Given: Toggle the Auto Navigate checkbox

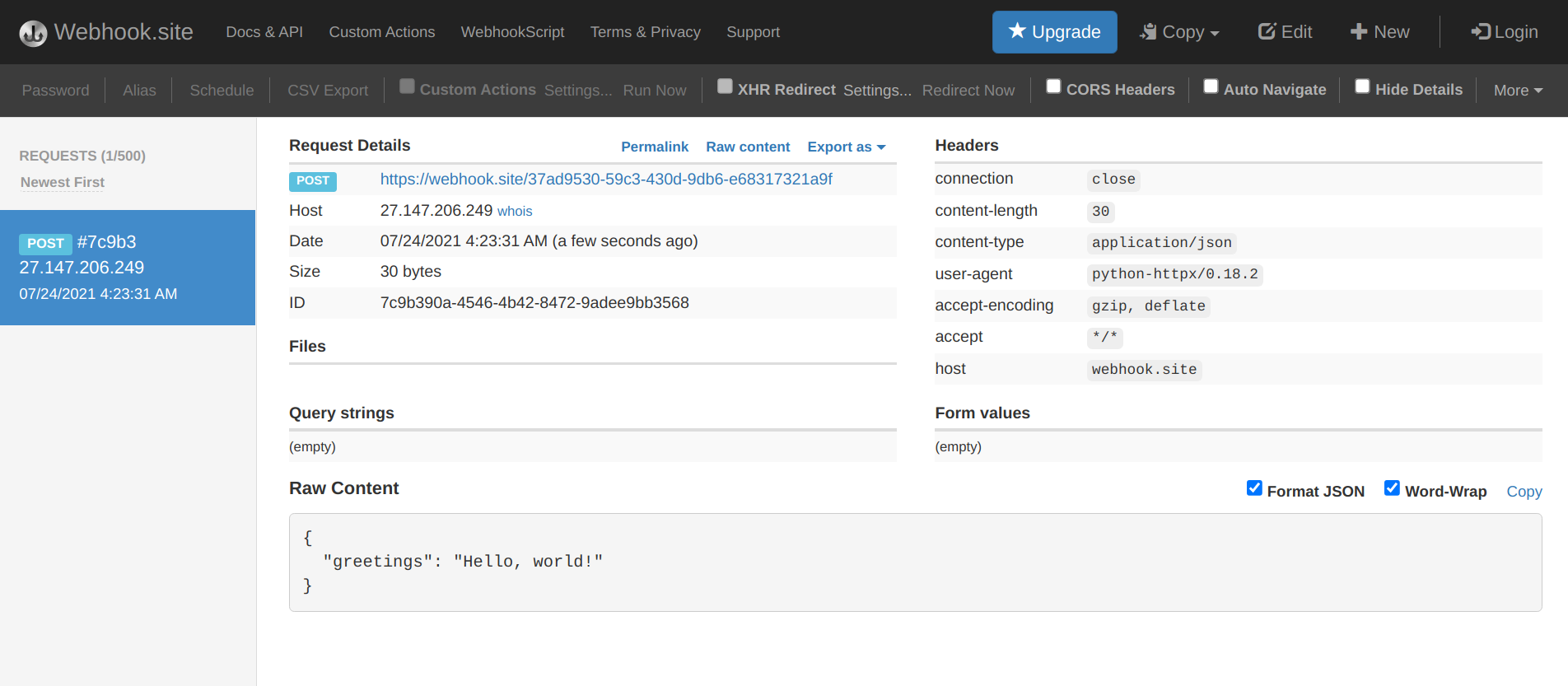Looking at the screenshot, I should click(x=1211, y=86).
